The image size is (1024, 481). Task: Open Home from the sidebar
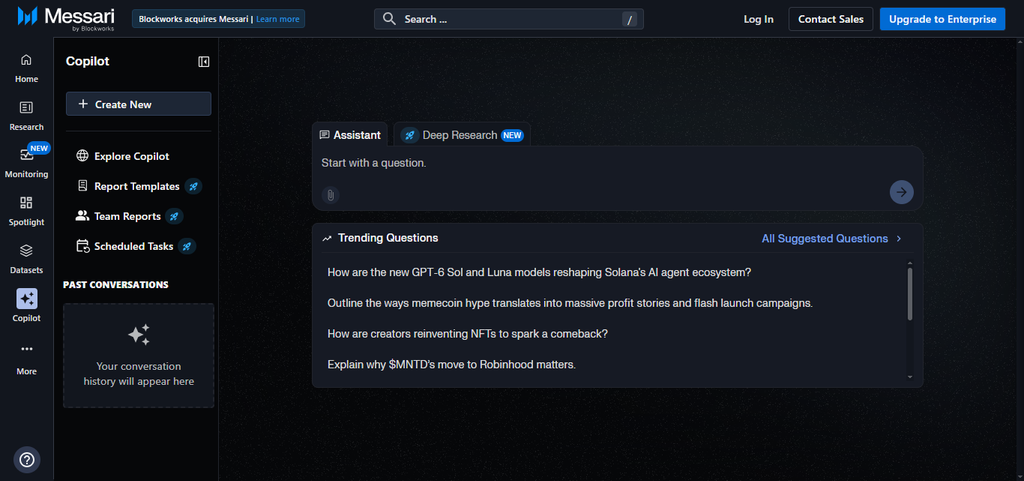[x=26, y=68]
